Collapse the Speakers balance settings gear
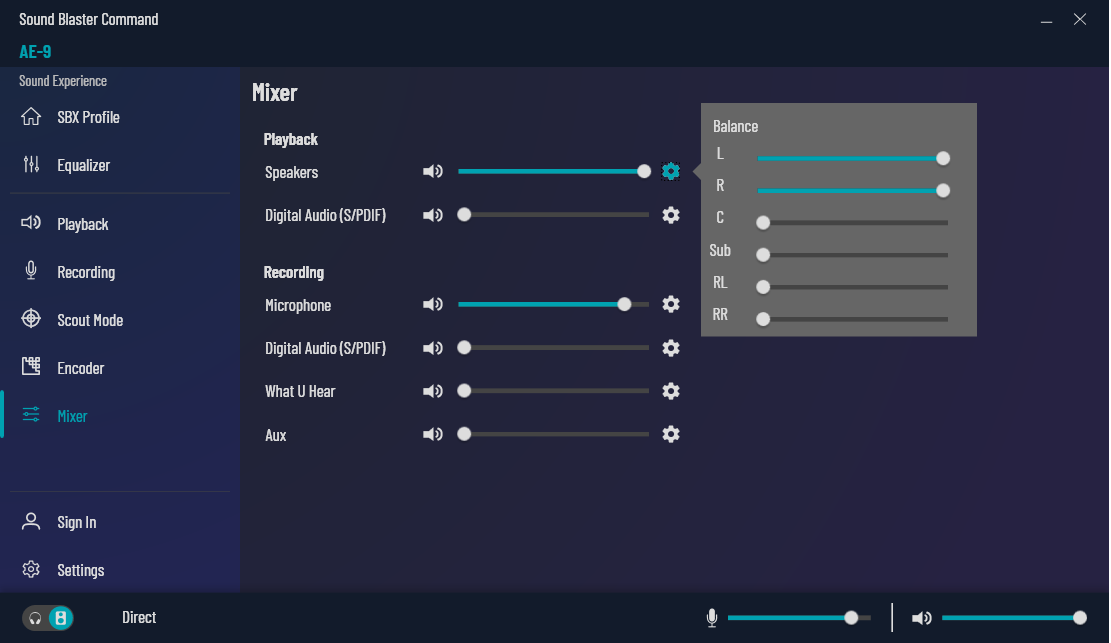The image size is (1111, 643). [671, 172]
